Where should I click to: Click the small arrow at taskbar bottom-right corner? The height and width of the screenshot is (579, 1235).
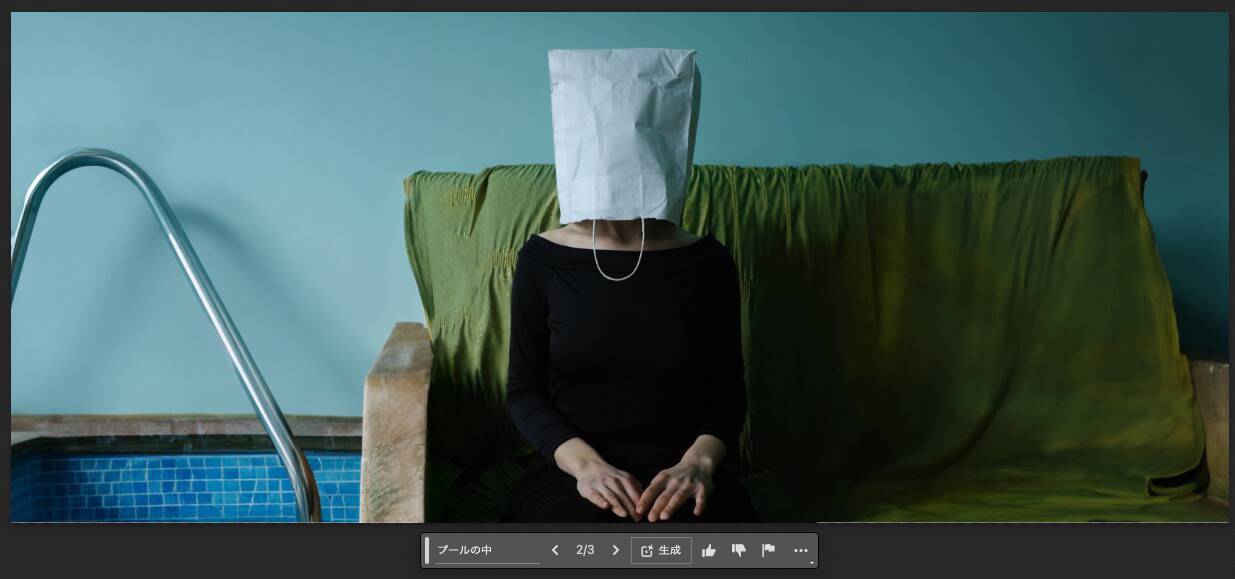(x=811, y=563)
